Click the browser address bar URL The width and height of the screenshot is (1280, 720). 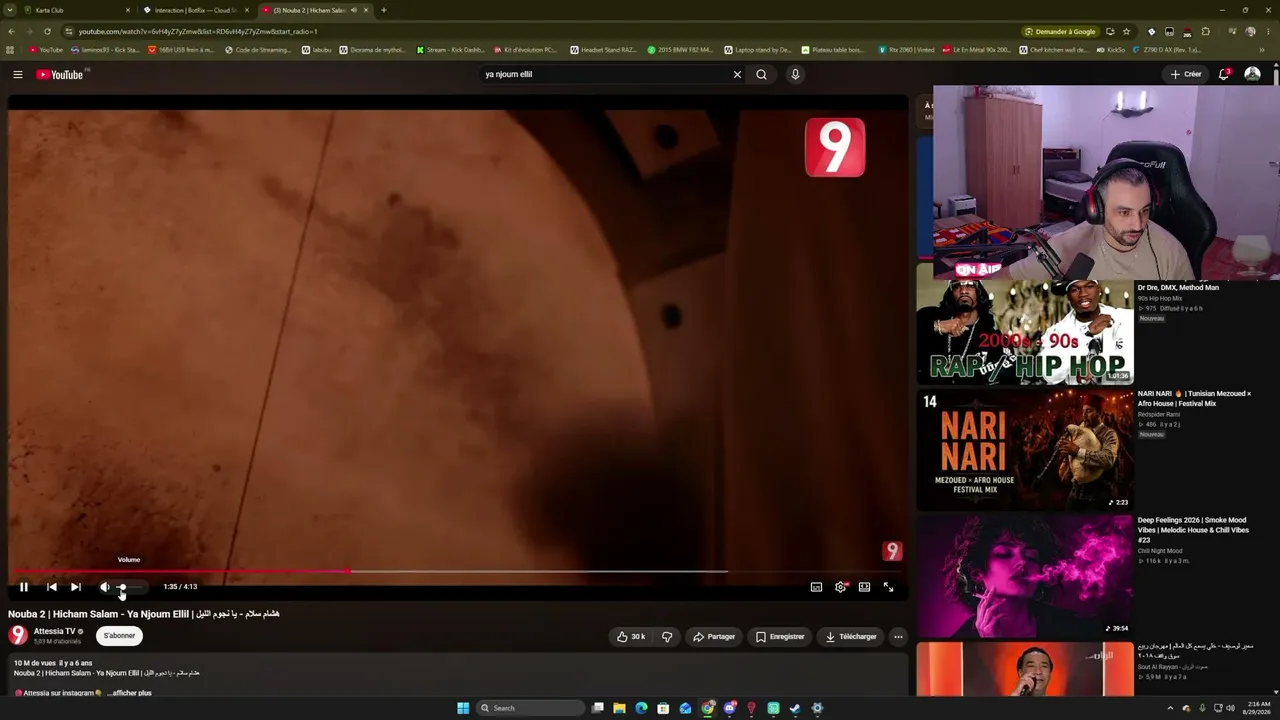198,32
